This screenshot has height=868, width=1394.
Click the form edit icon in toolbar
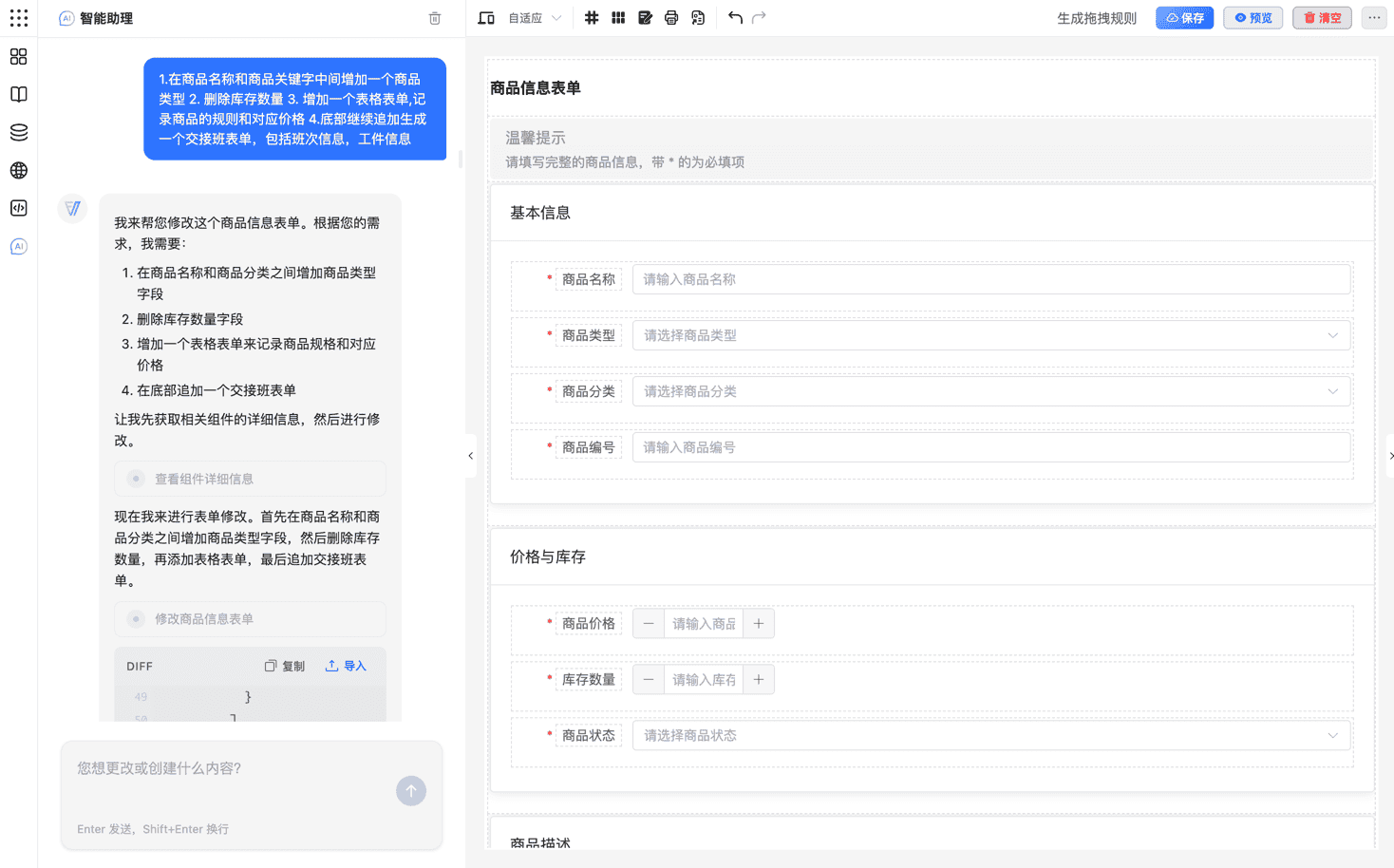(645, 18)
